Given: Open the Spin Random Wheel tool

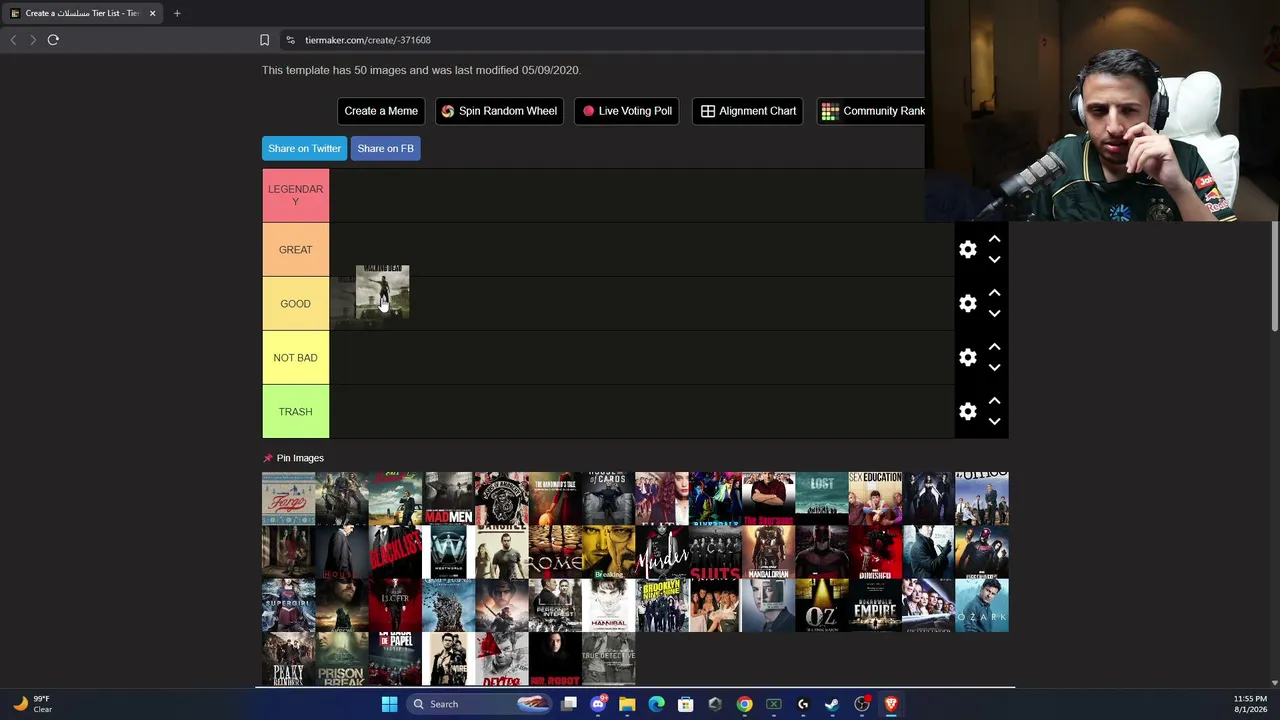Looking at the screenshot, I should pyautogui.click(x=499, y=111).
